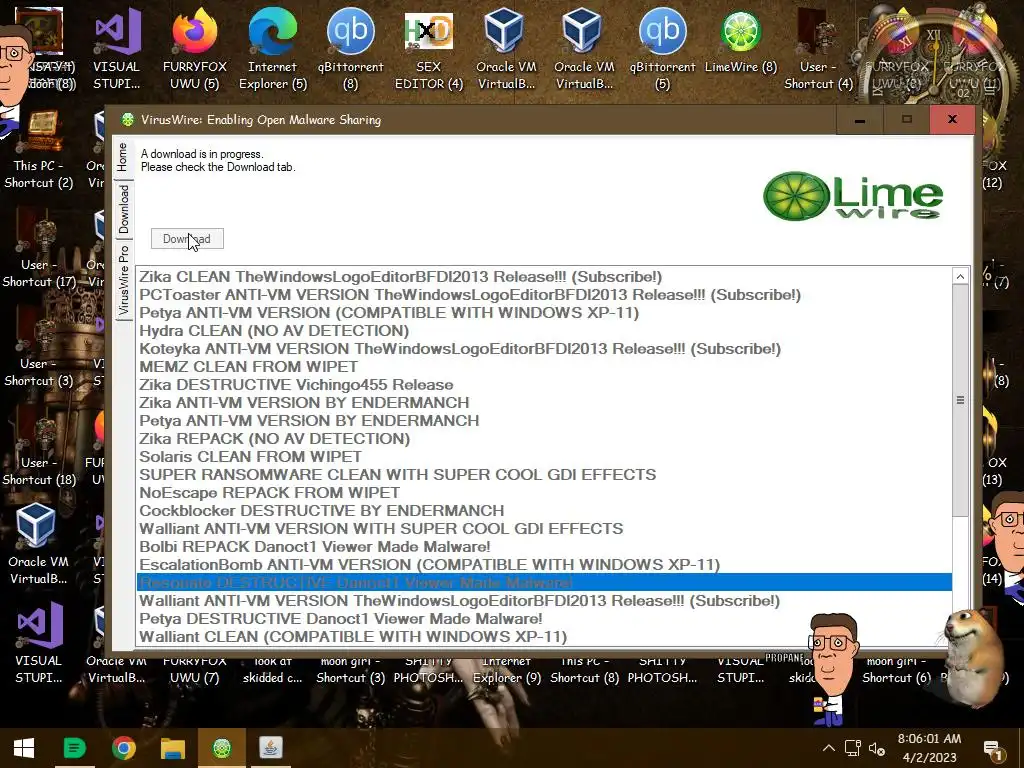The image size is (1024, 768).
Task: Select Petya ANTI-VM VERSION (COMPATIBLE WITH WINDOWS XP-11)
Action: pyautogui.click(x=544, y=313)
